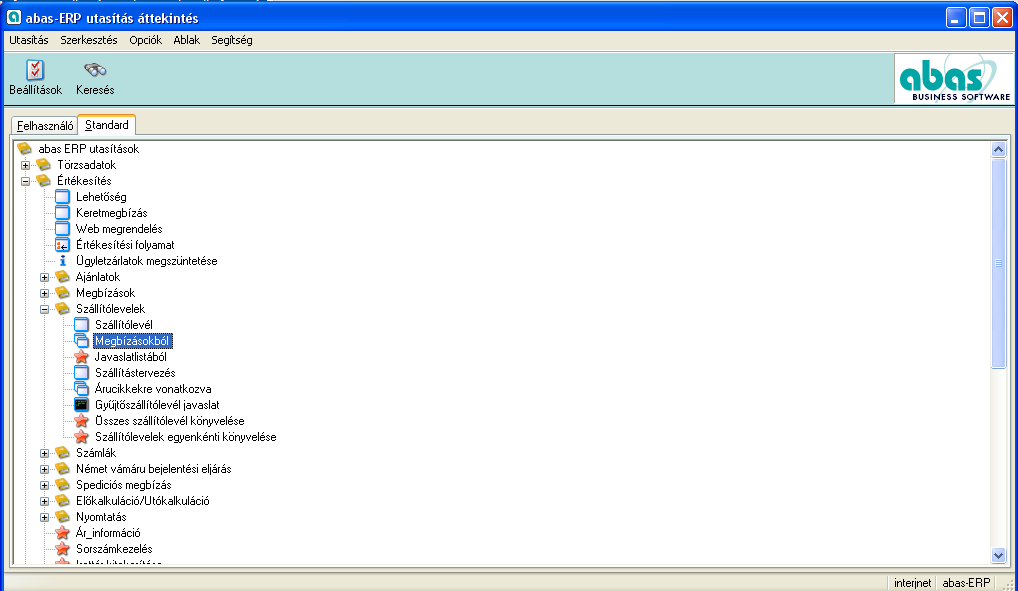Switch to the Standard tab
This screenshot has height=591, width=1018.
click(106, 125)
